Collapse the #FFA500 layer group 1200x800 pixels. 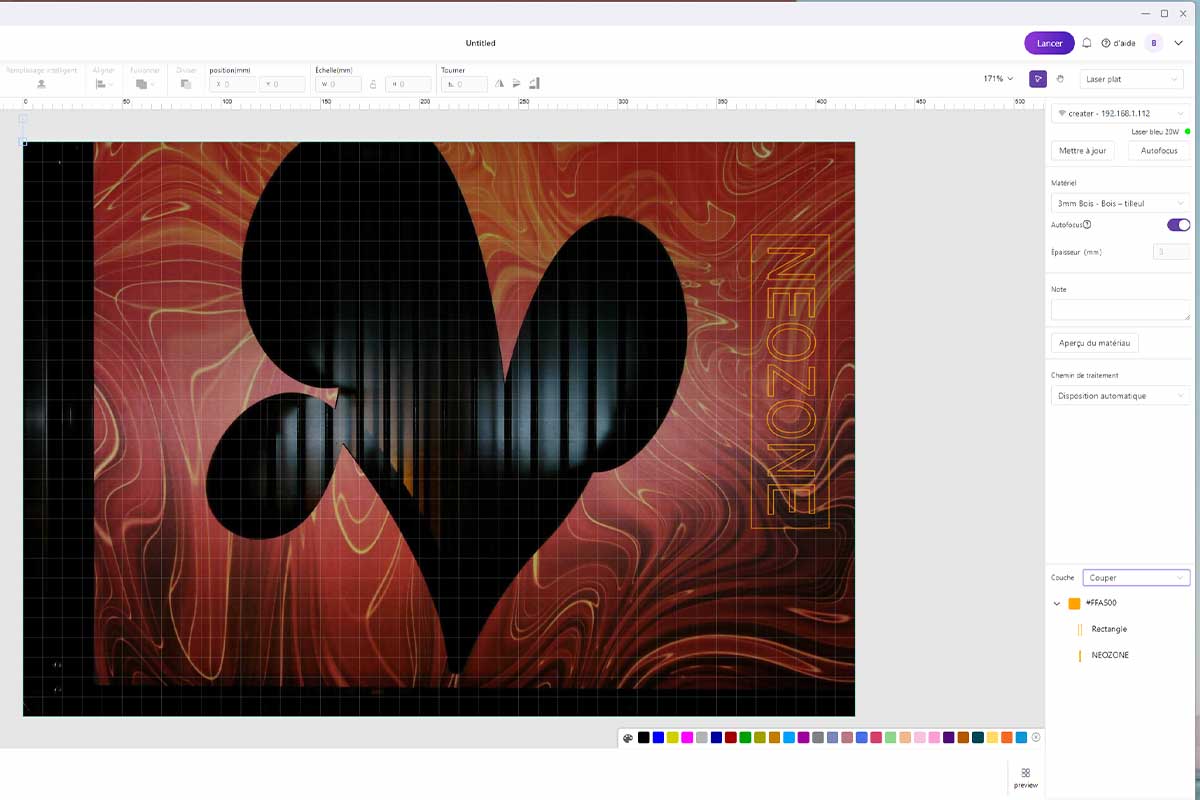(x=1058, y=604)
